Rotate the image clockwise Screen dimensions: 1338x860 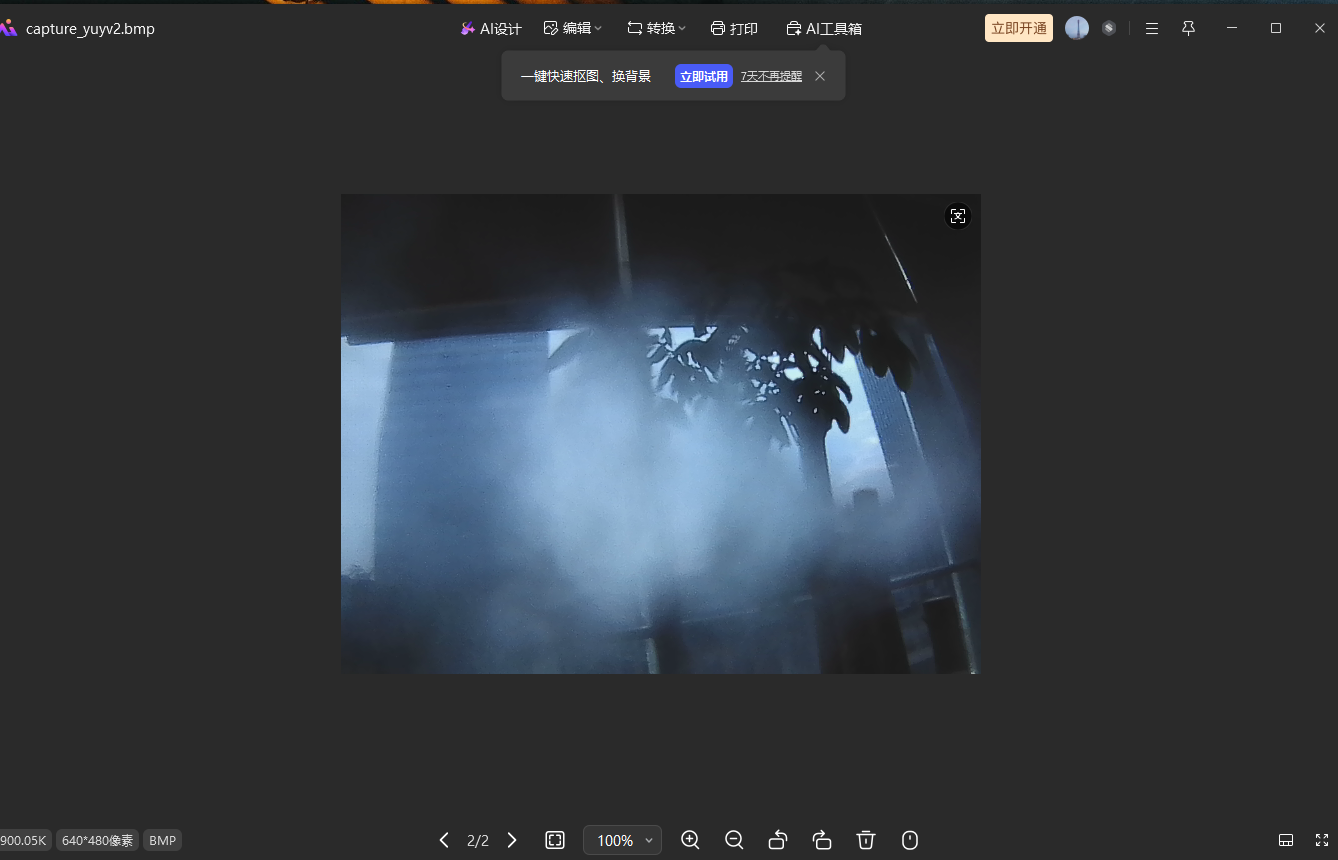pyautogui.click(x=822, y=840)
